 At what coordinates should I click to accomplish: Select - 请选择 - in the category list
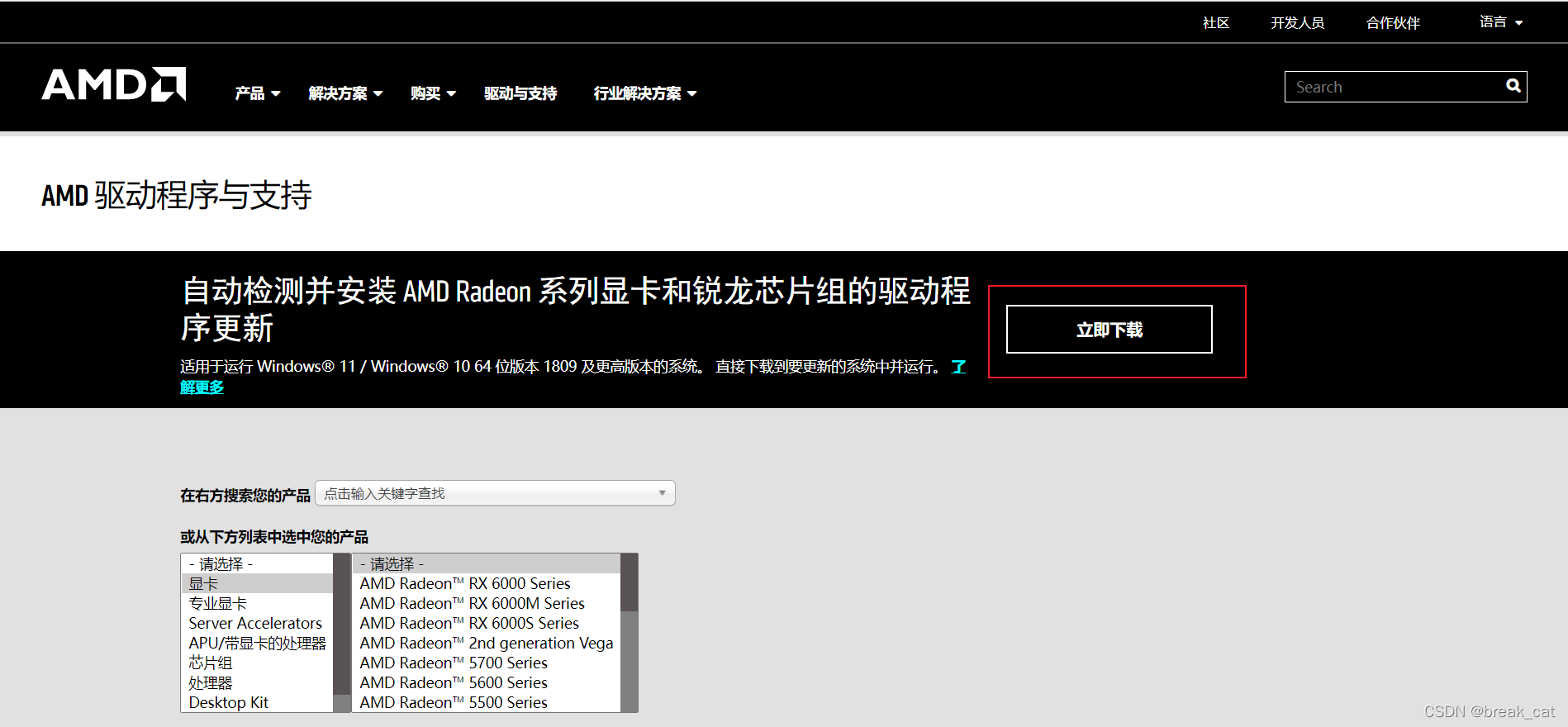(257, 563)
